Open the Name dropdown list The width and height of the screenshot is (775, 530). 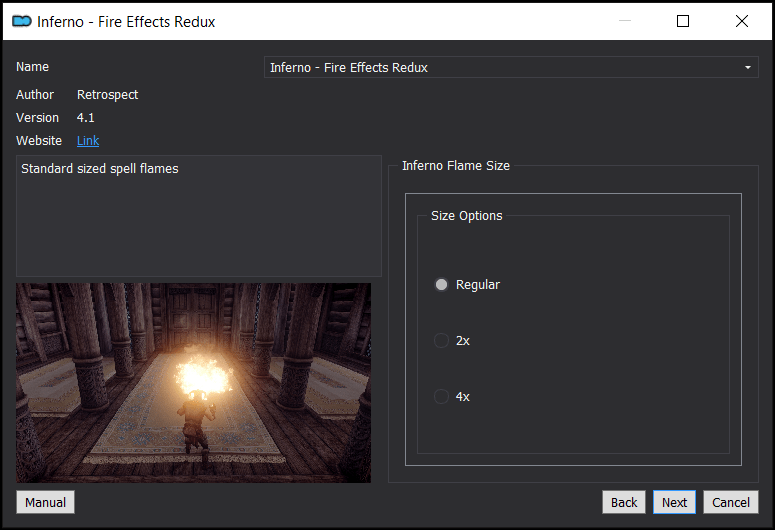pyautogui.click(x=511, y=67)
